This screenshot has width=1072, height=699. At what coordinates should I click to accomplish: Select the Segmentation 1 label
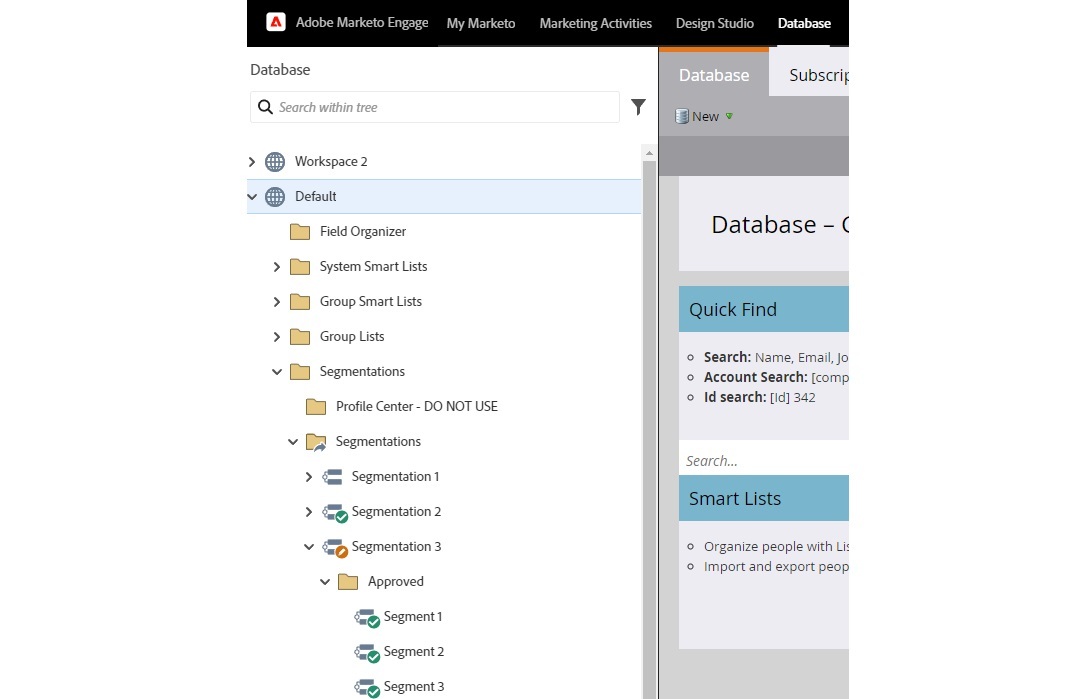tap(395, 477)
